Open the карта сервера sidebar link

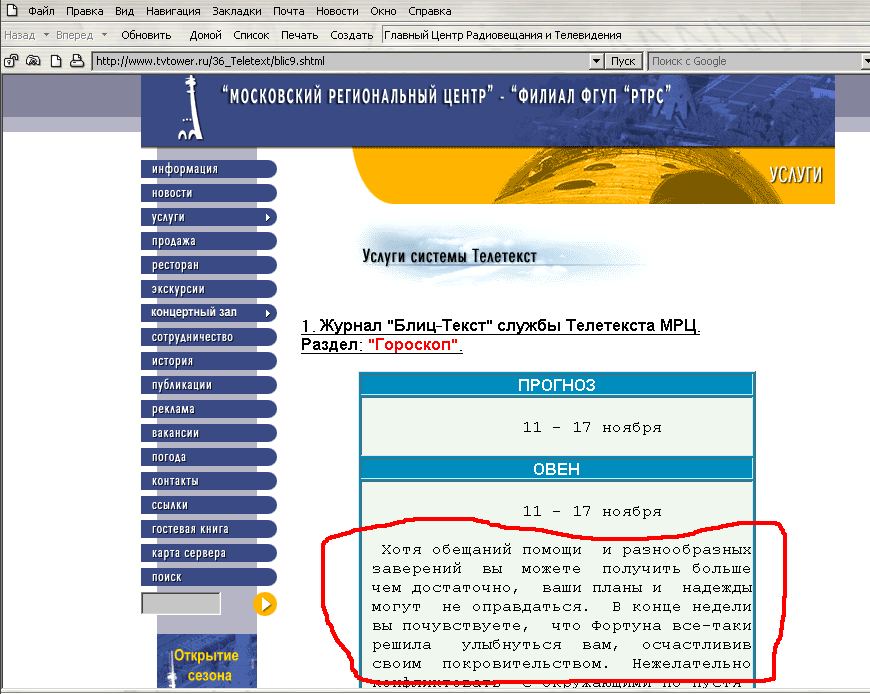[209, 553]
